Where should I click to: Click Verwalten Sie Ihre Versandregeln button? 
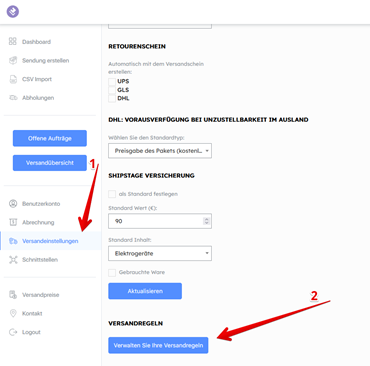pos(158,345)
